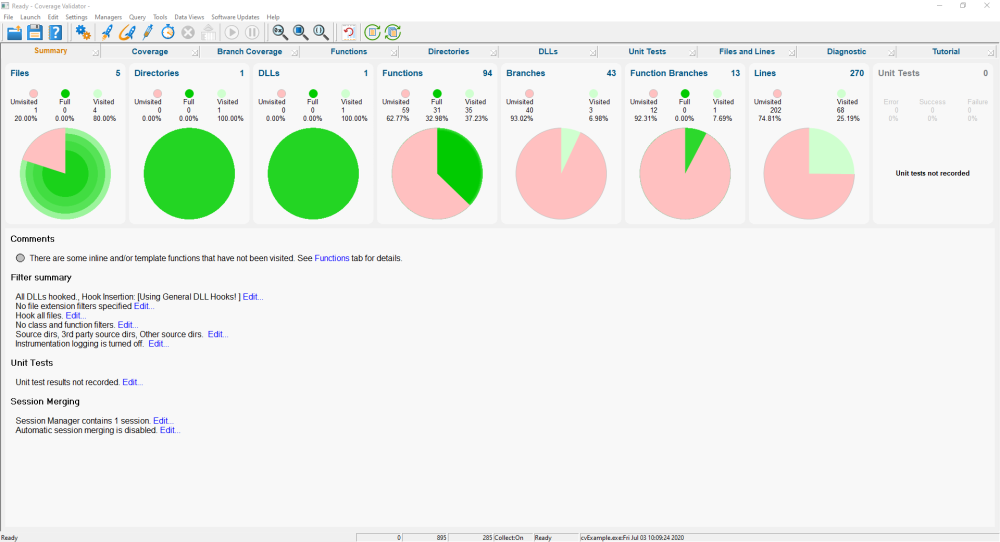The height and width of the screenshot is (542, 1000).
Task: Click the green refresh-all double-arrow icon
Action: coord(393,33)
